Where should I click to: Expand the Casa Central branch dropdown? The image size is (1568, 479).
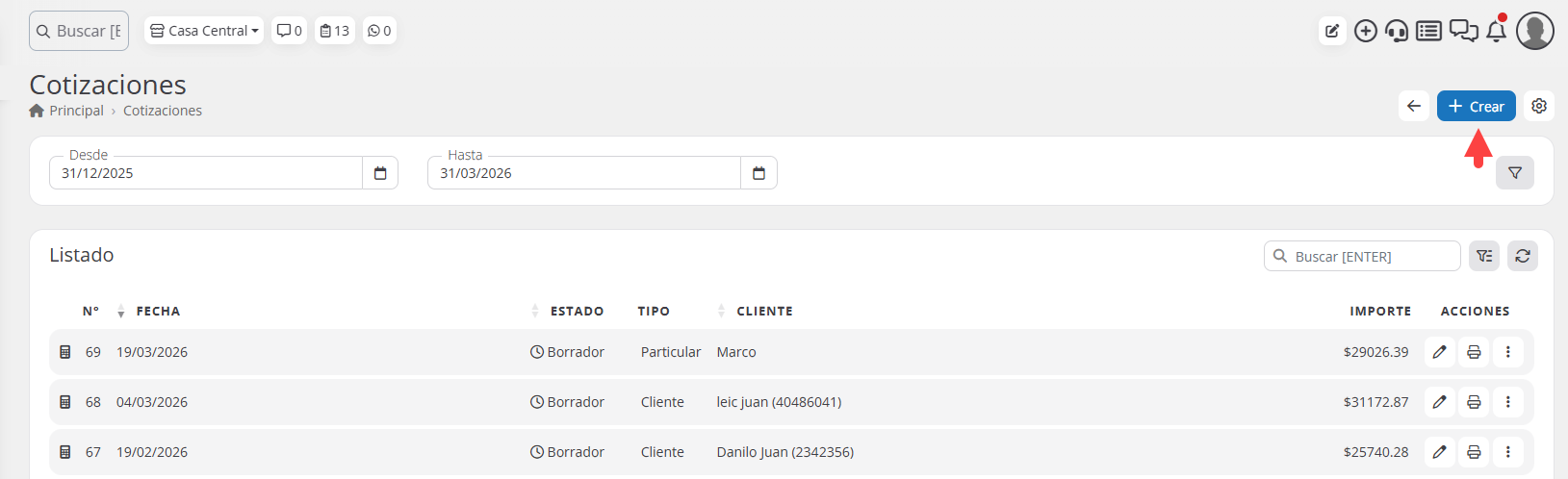[x=204, y=31]
